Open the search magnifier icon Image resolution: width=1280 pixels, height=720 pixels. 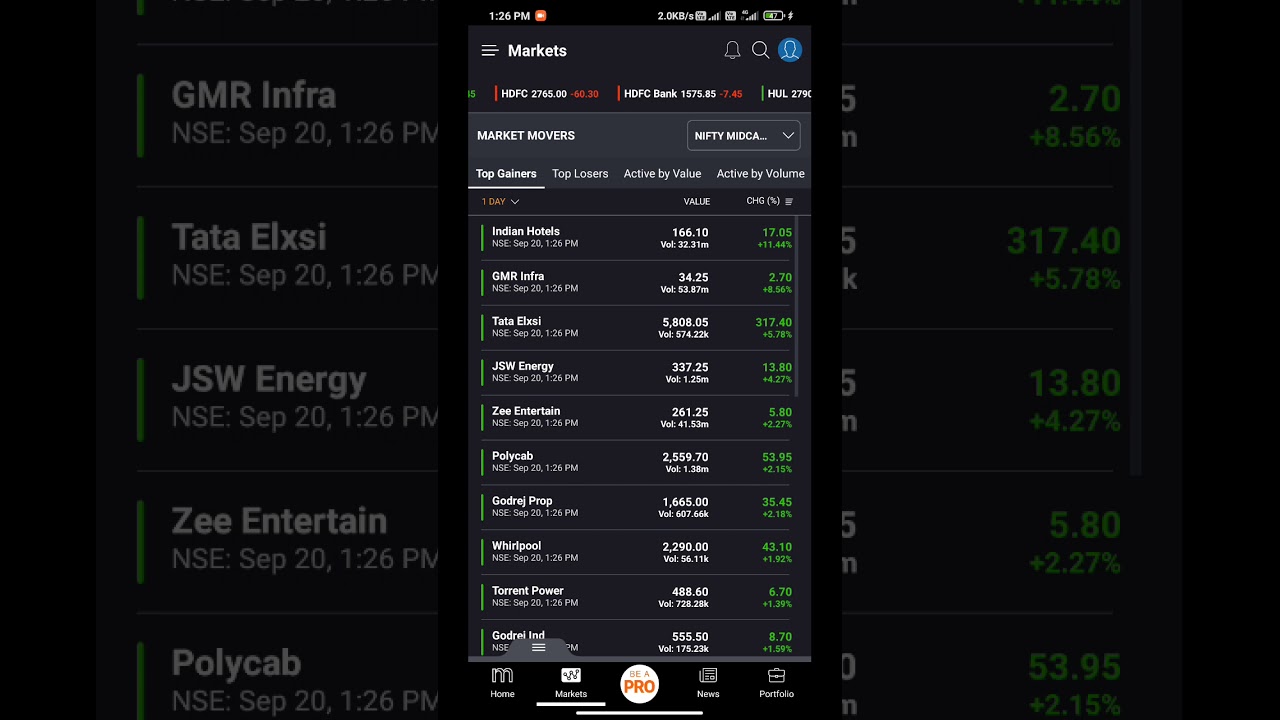[760, 50]
